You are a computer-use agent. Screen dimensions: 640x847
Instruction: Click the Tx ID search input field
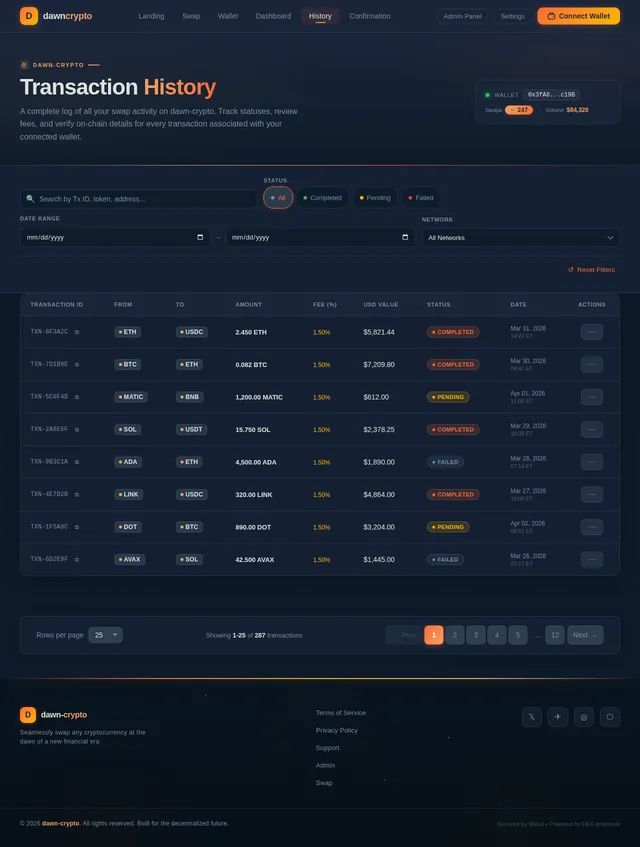pos(140,199)
